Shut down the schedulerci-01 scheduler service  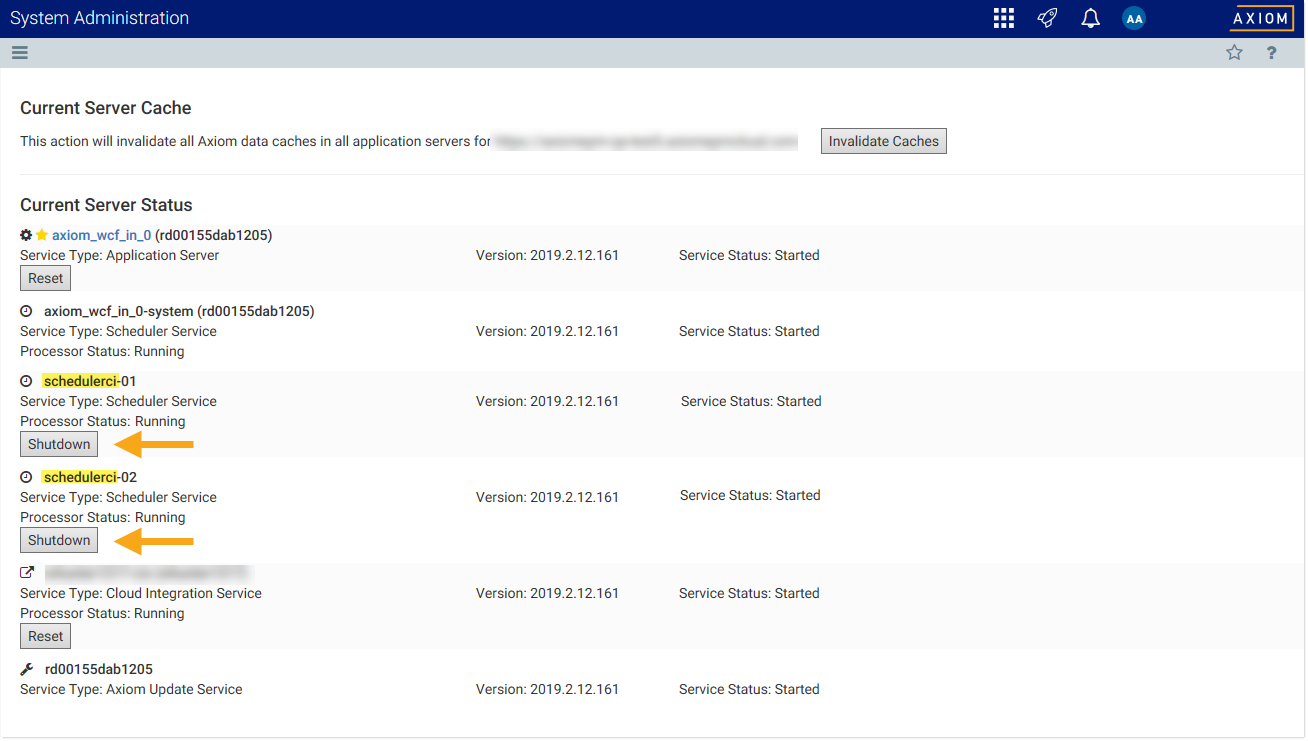(x=59, y=444)
